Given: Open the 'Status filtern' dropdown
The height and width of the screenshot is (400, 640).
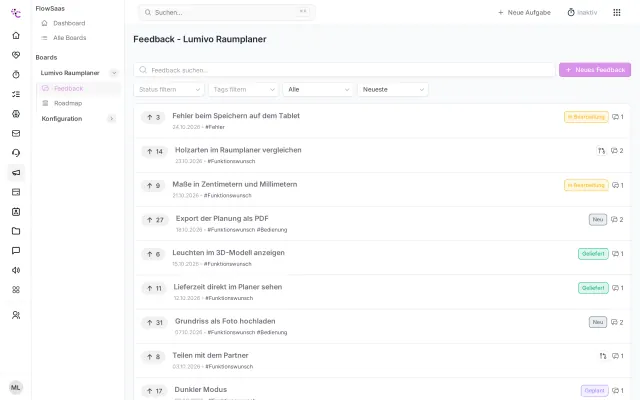Looking at the screenshot, I should (x=169, y=90).
